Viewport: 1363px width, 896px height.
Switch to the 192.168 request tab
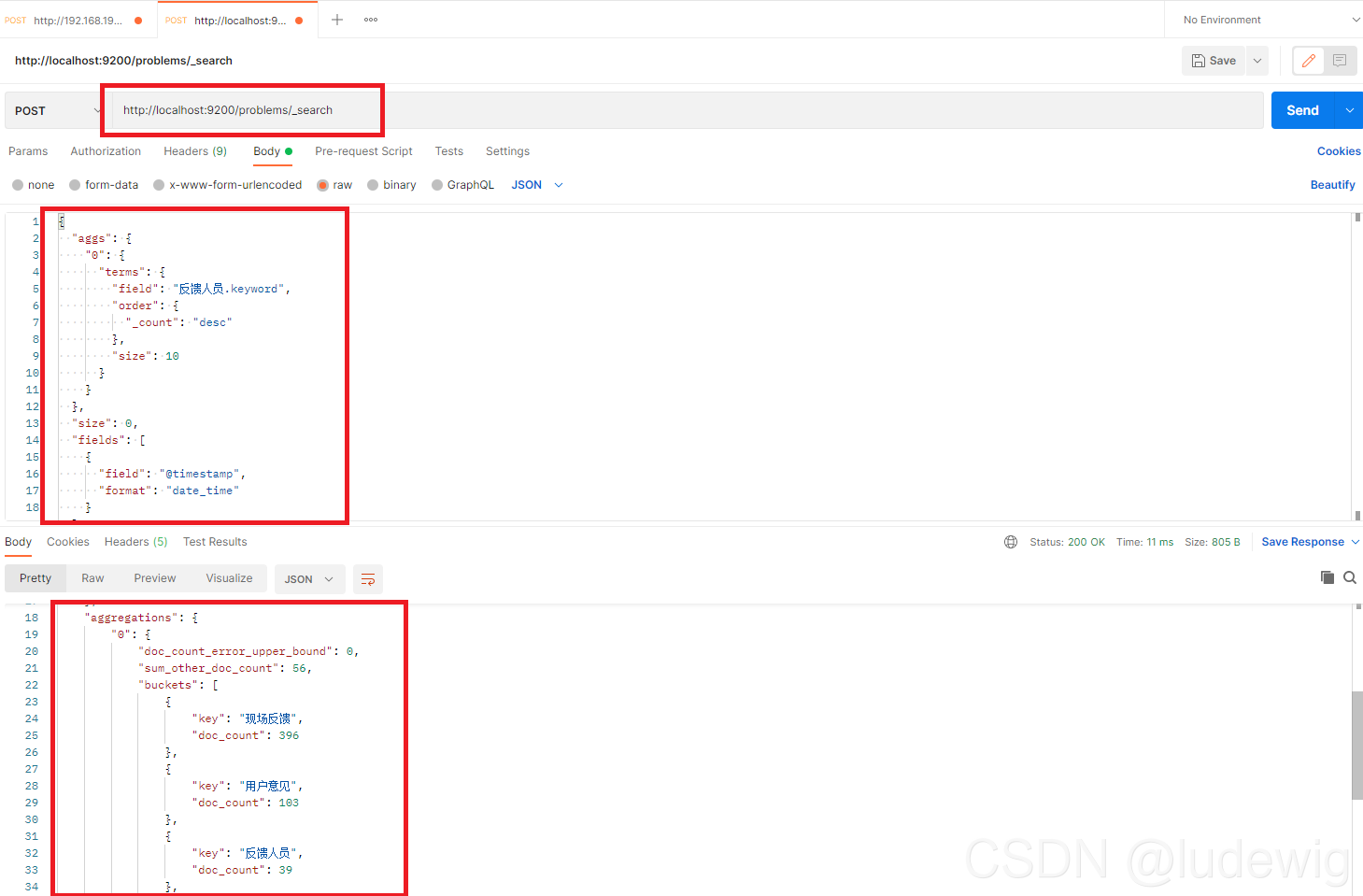(77, 20)
